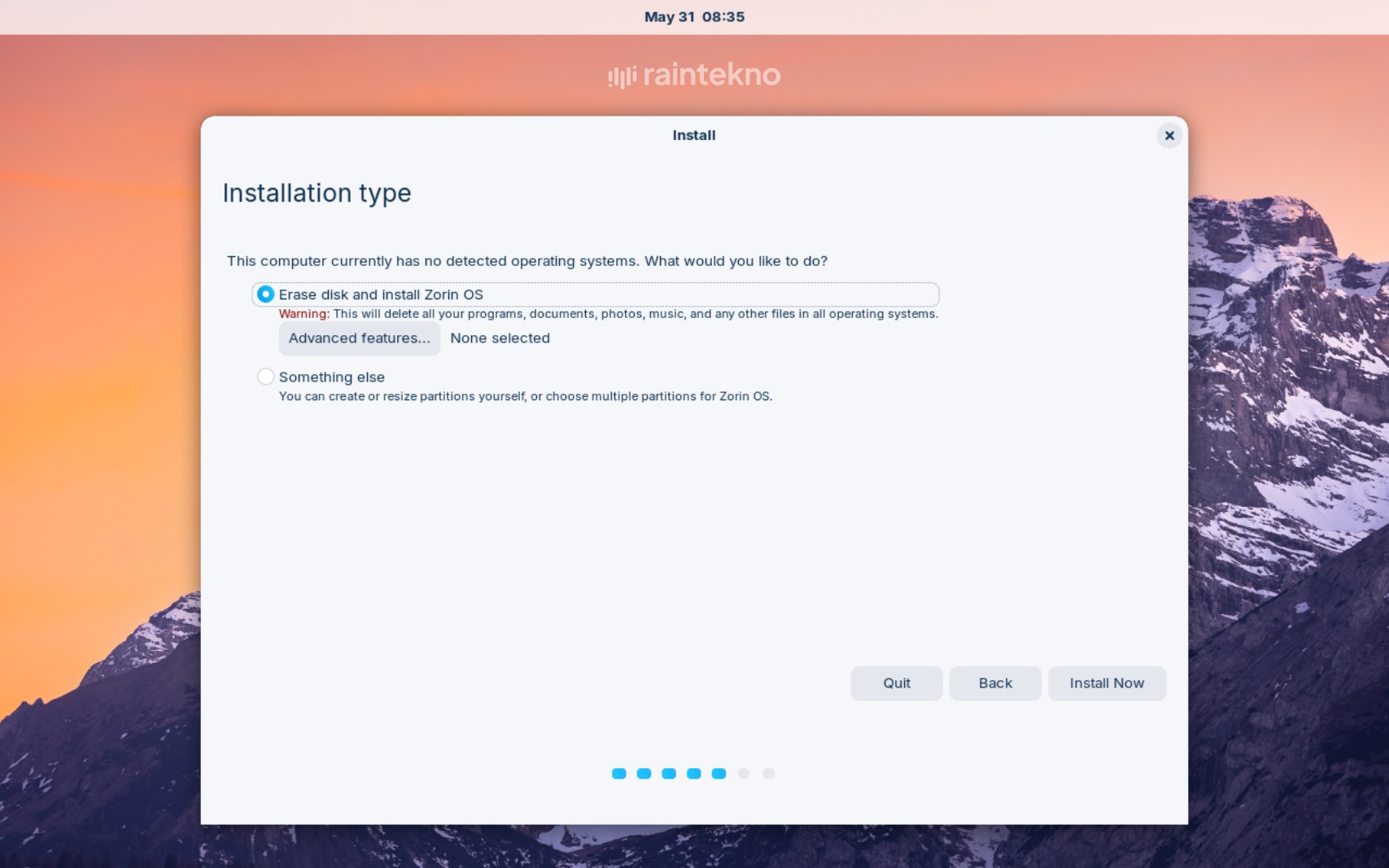Open the clock showing May 31 08:35
Viewport: 1389px width, 868px height.
[x=694, y=17]
